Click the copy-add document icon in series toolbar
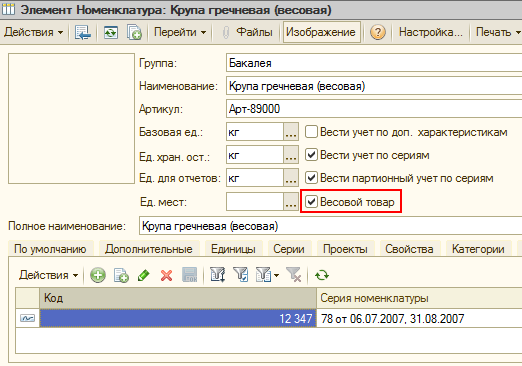The image size is (522, 366). 121,275
